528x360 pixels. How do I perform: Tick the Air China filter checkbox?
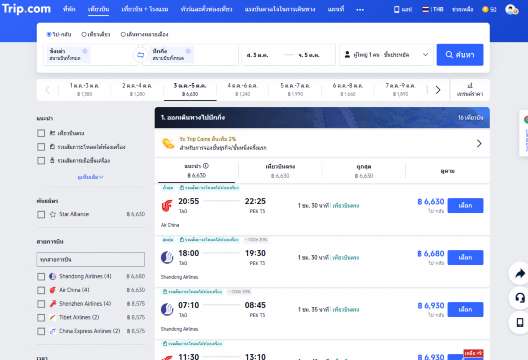pos(41,290)
